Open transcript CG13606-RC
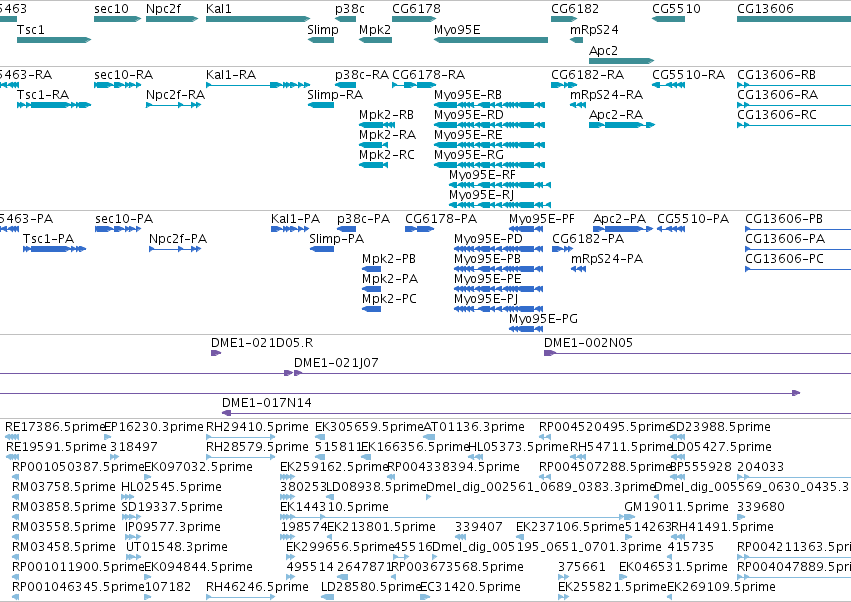851x602 pixels. pyautogui.click(x=794, y=125)
